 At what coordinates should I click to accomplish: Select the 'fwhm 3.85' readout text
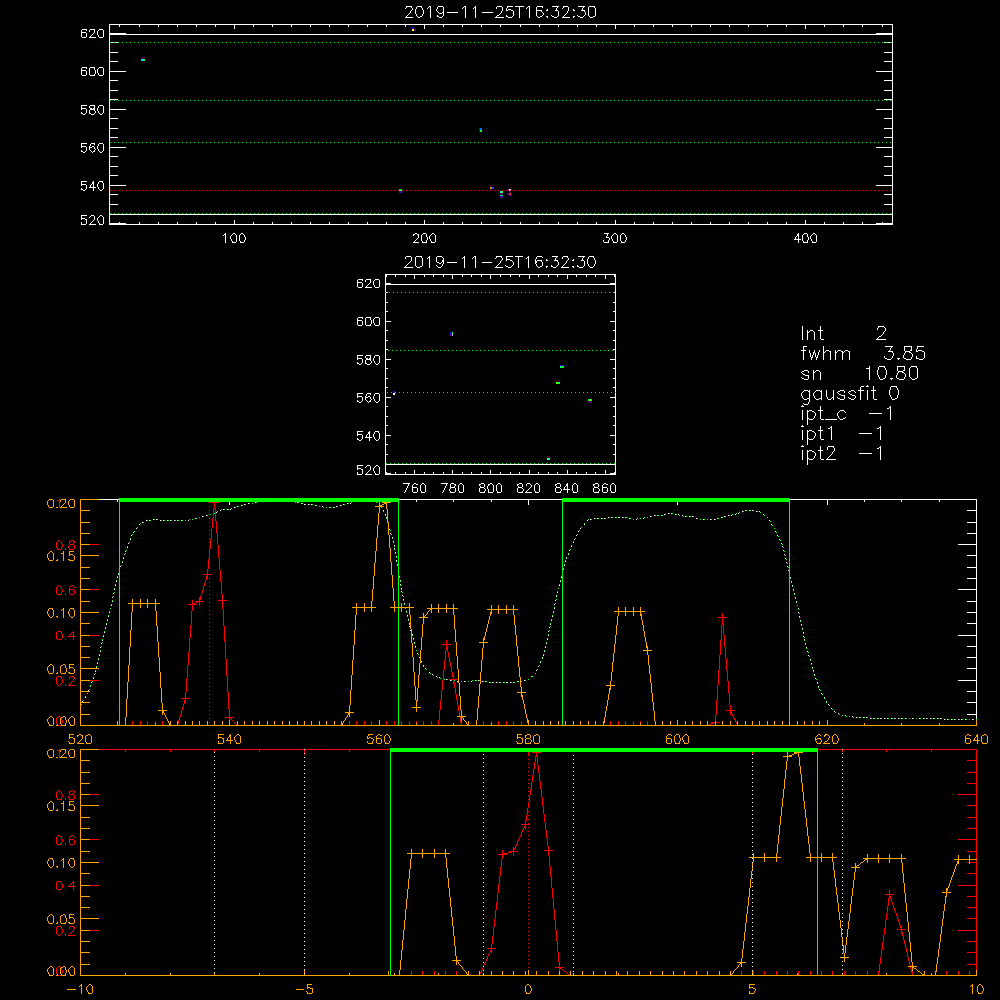863,353
